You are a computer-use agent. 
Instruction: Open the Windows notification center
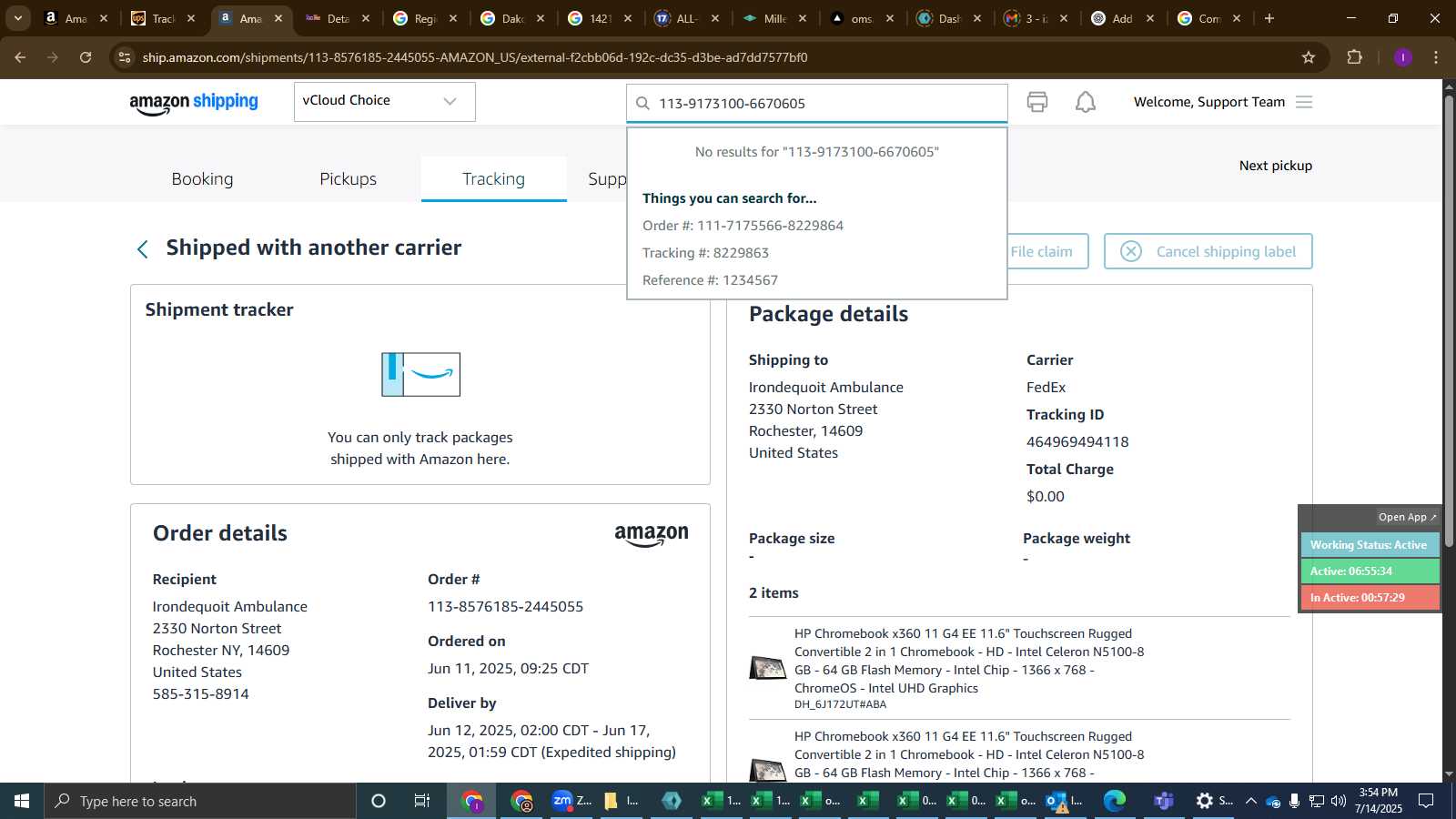(x=1426, y=801)
